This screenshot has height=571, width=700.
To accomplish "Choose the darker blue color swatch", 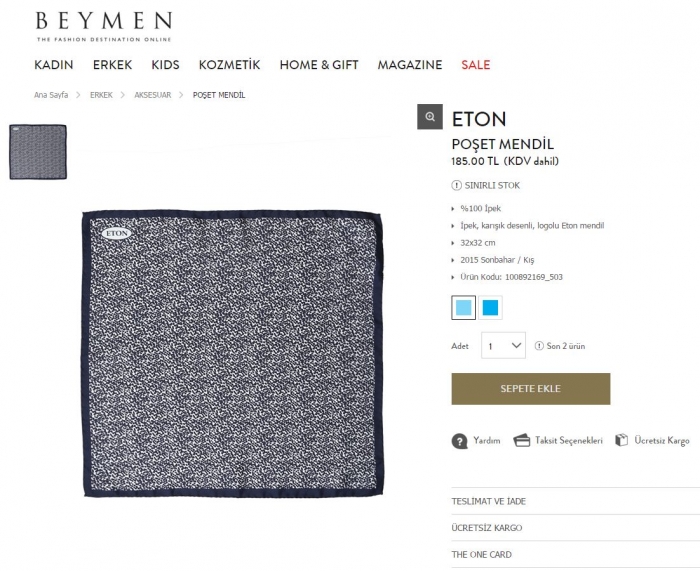I will (490, 308).
